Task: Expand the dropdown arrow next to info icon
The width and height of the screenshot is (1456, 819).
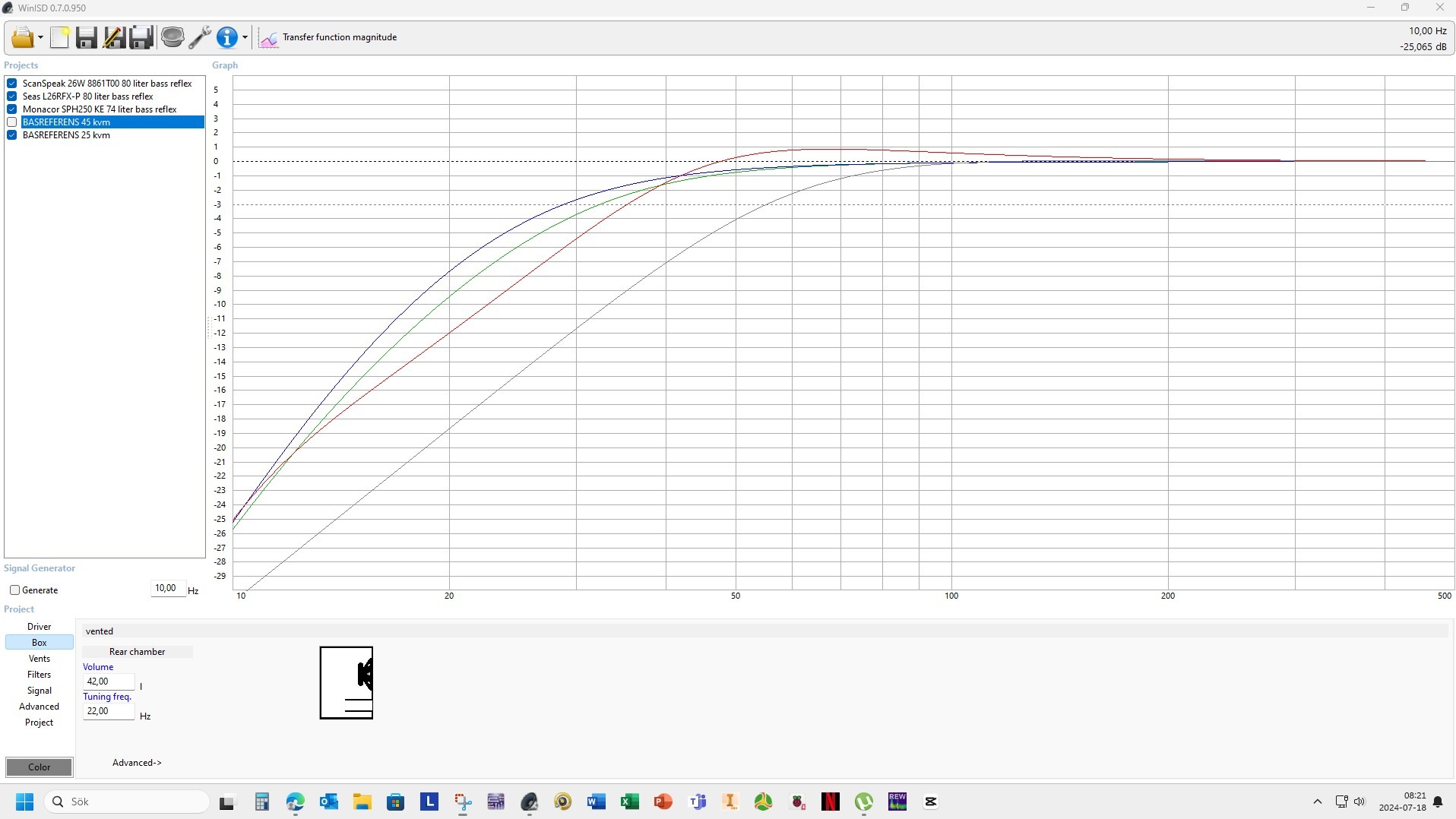Action: point(245,37)
